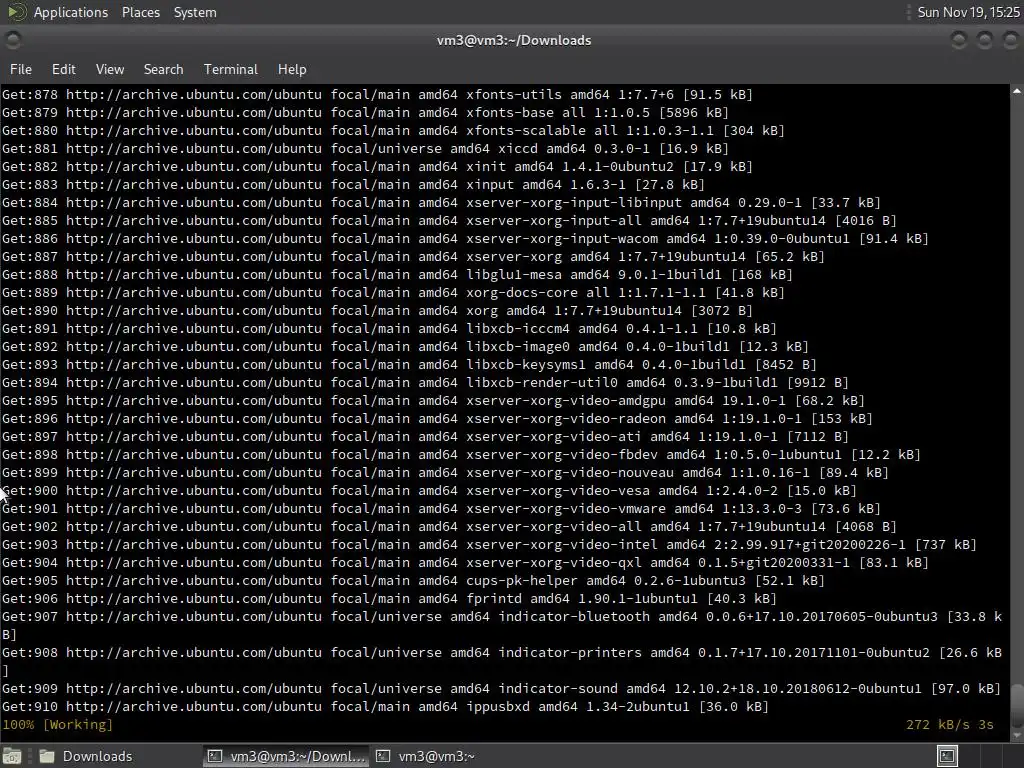Click the Get:892 libxcb-image0 line

[405, 347]
